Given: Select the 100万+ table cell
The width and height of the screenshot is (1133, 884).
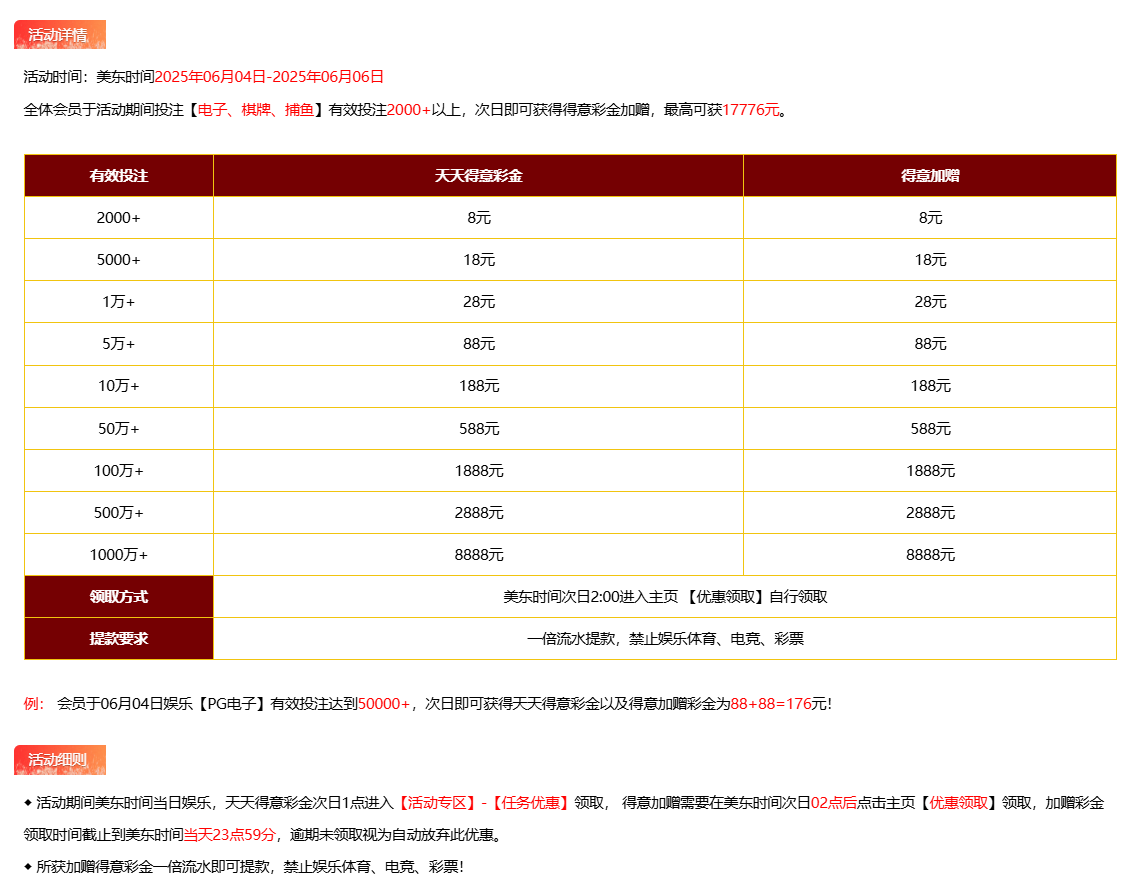Looking at the screenshot, I should [x=119, y=471].
